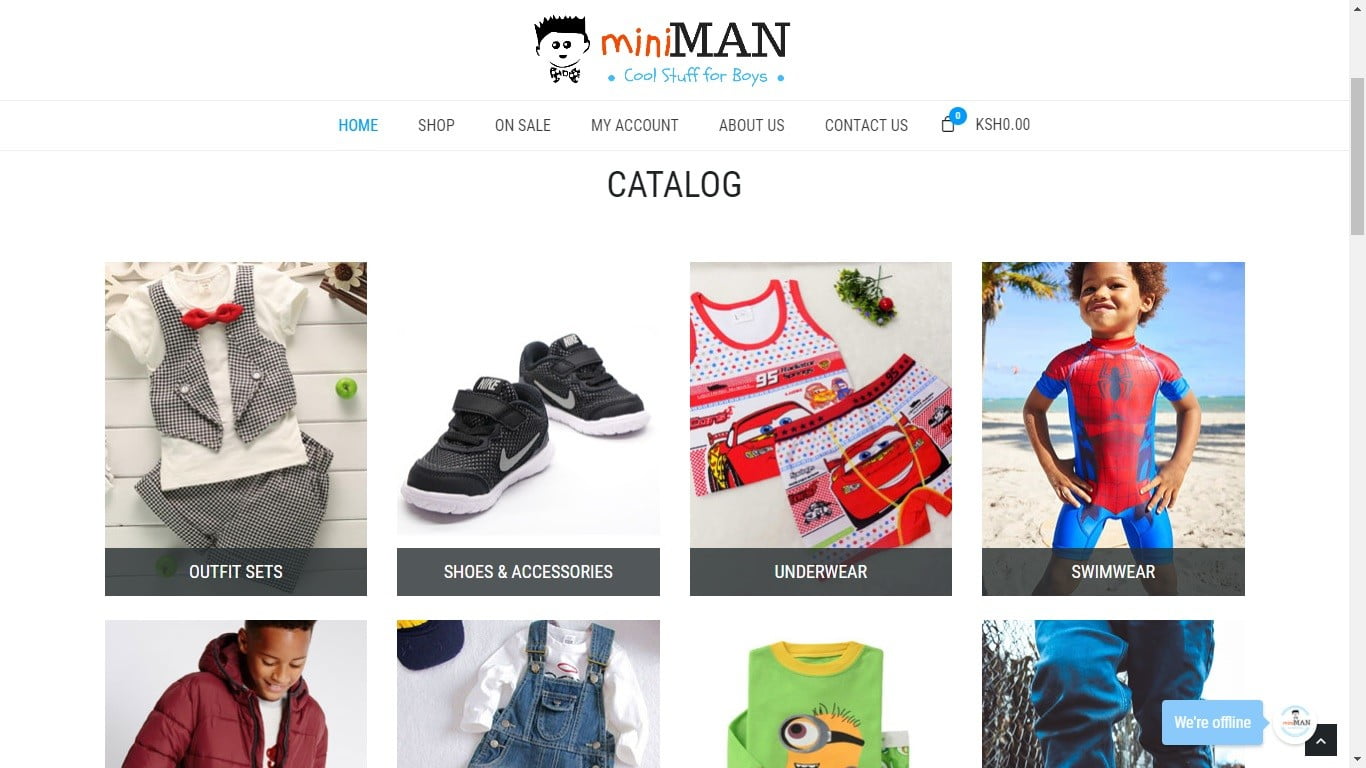The width and height of the screenshot is (1366, 768).
Task: View cart total KSH0.00
Action: 1003,125
